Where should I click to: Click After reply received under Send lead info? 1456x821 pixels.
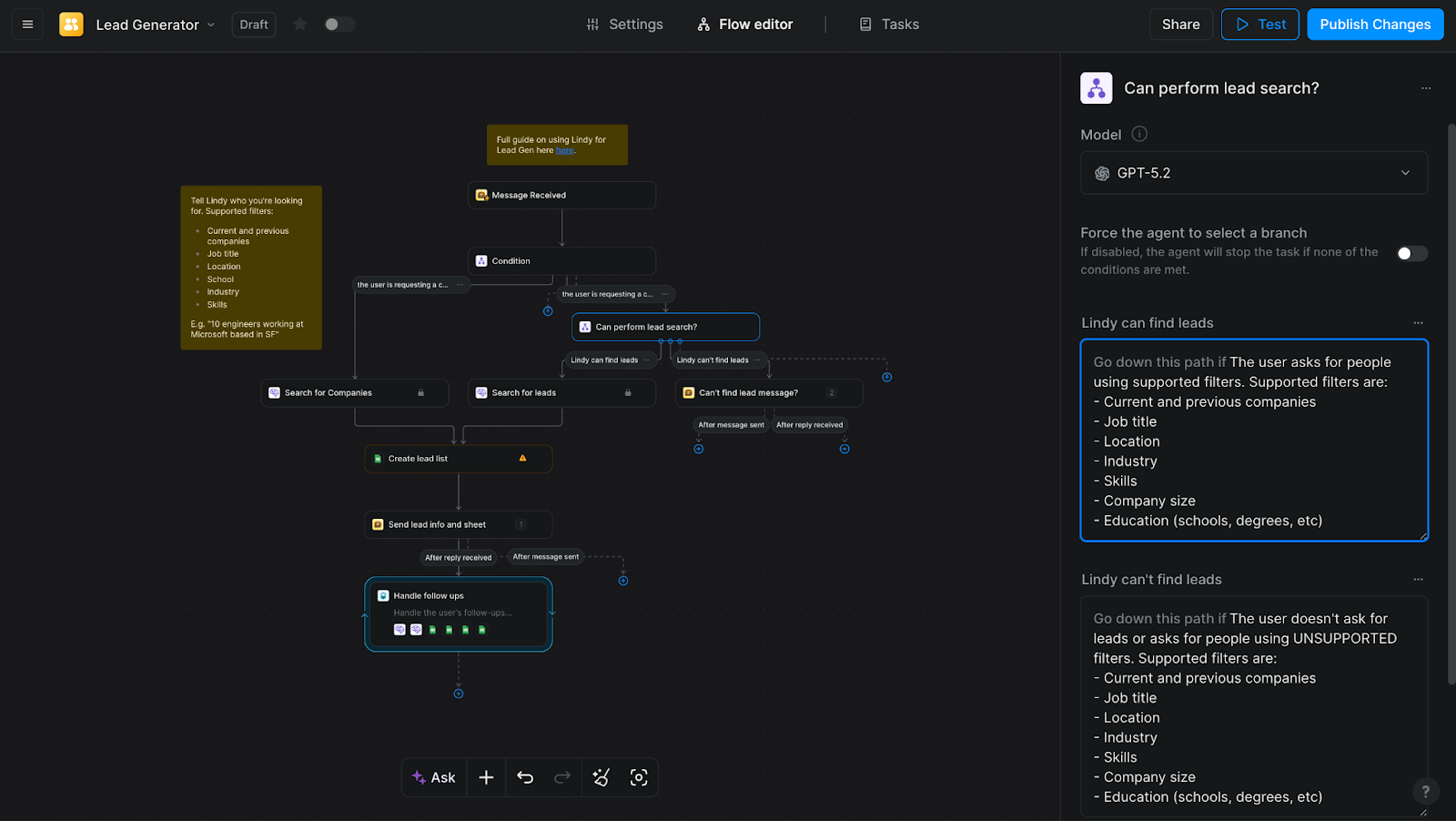point(458,557)
